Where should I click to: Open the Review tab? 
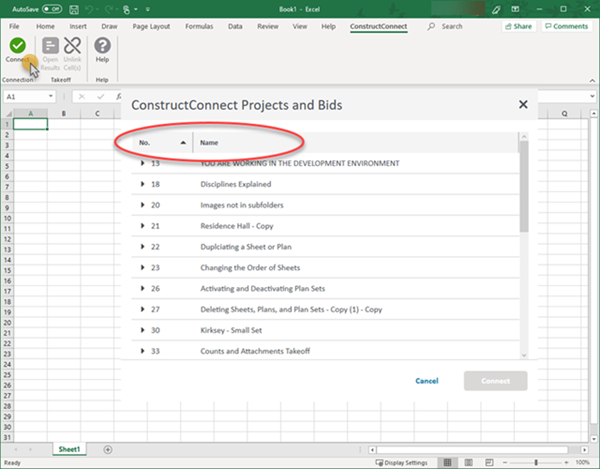click(268, 26)
